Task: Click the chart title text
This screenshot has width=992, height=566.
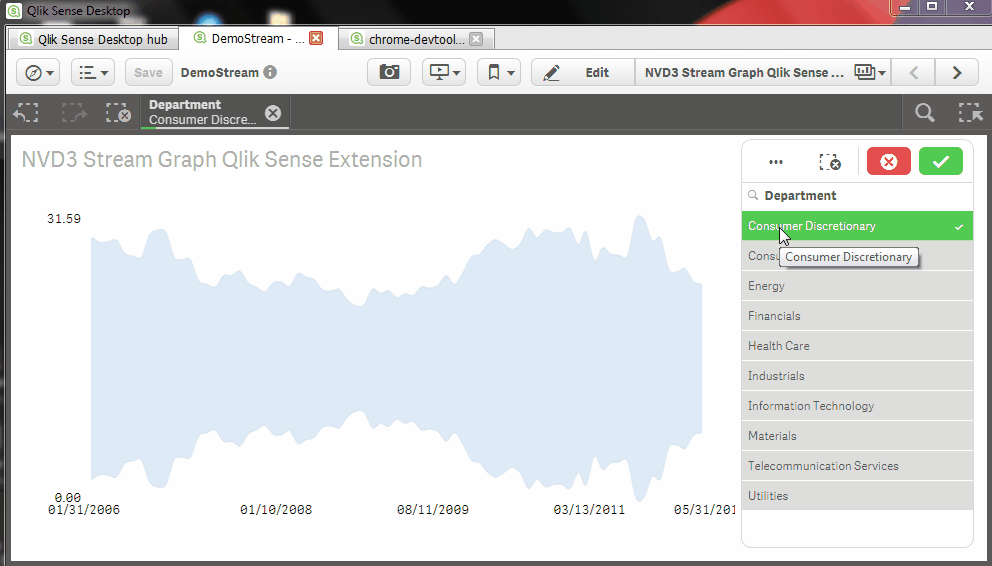Action: point(222,159)
